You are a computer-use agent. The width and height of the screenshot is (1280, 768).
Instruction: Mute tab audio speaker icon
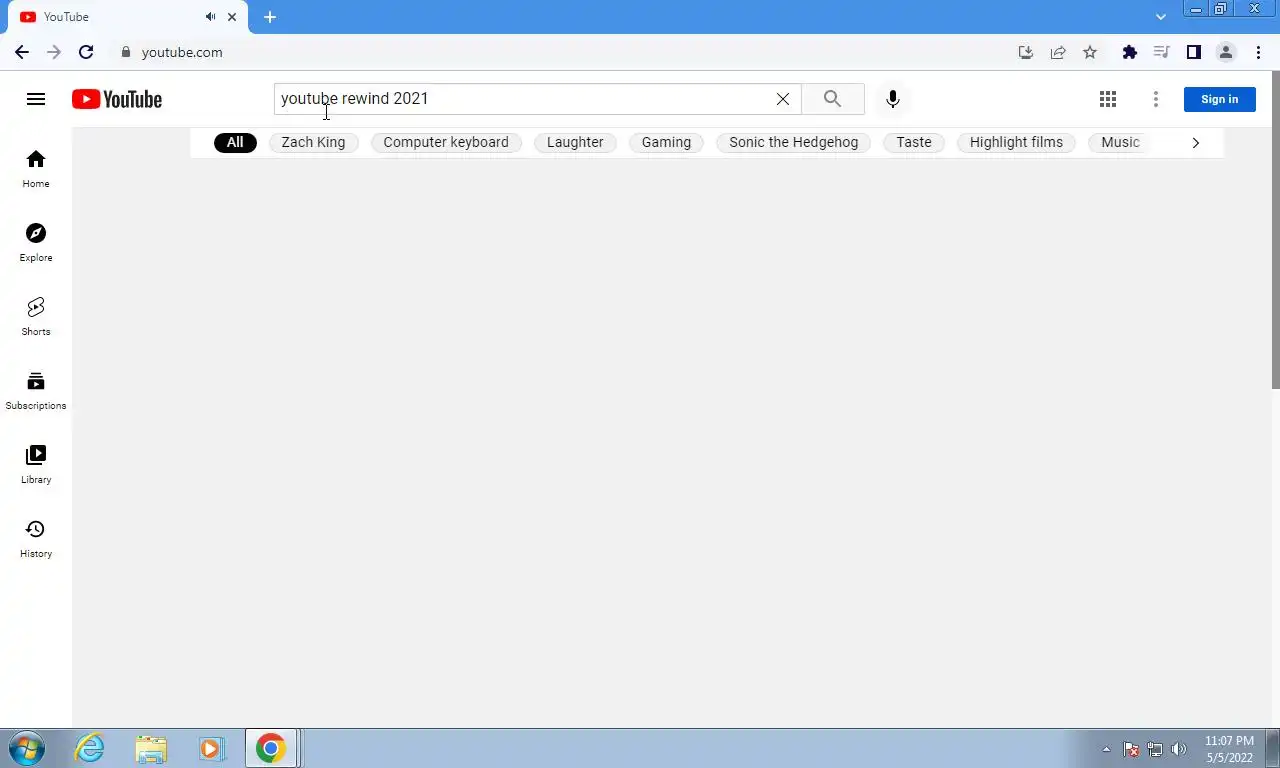tap(210, 17)
